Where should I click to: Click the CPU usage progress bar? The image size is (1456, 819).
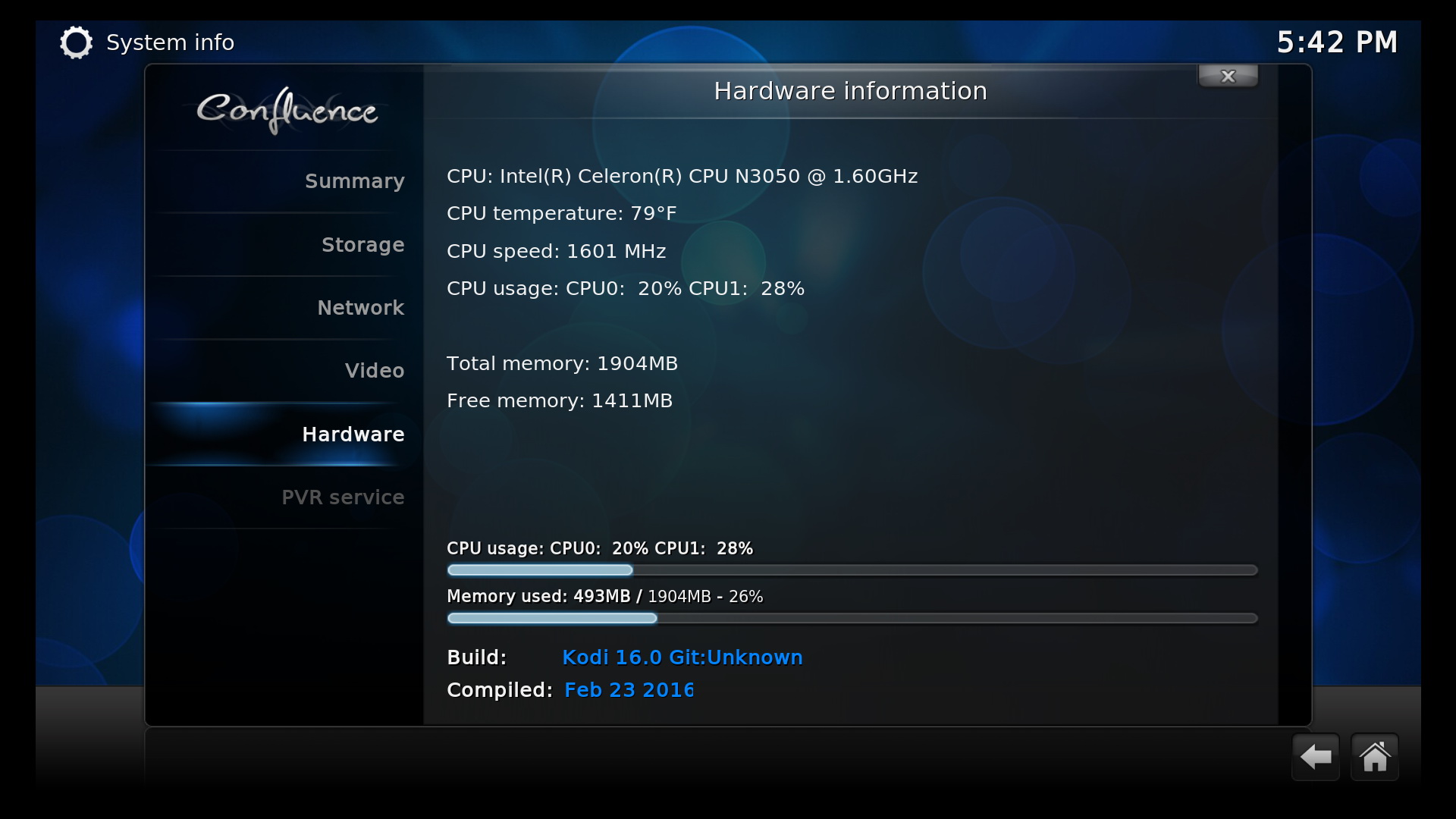click(x=852, y=570)
